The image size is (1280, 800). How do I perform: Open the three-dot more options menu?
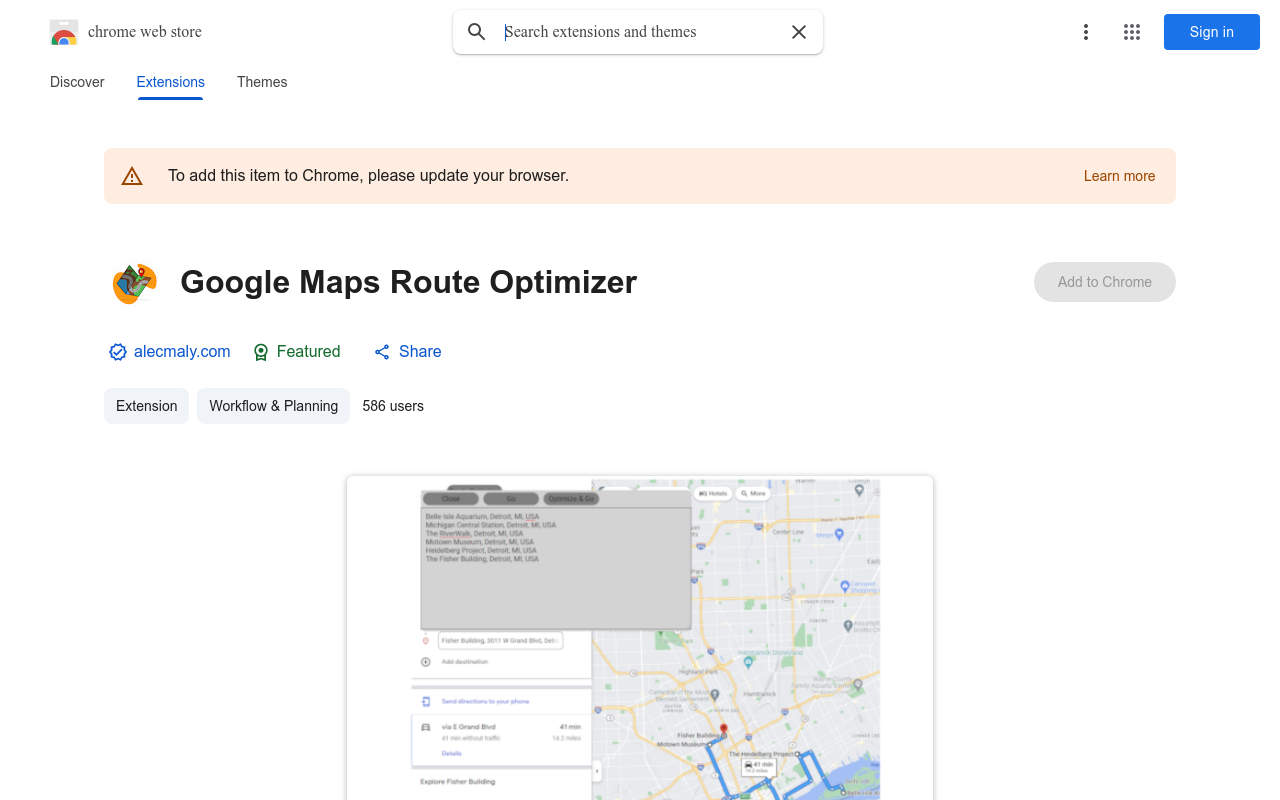[x=1085, y=32]
